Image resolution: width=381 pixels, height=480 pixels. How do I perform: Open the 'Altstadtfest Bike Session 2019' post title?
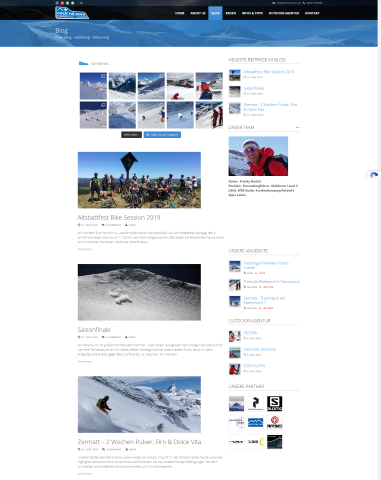[x=119, y=217]
